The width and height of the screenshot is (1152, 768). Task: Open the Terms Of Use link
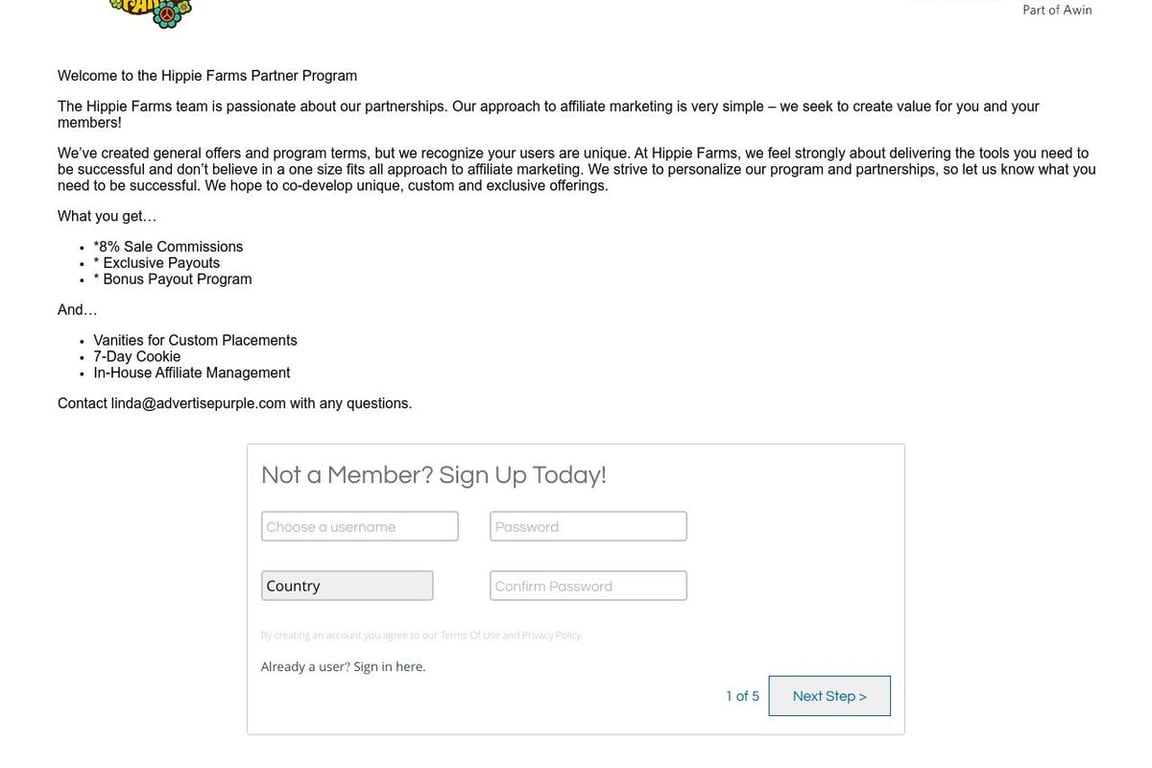click(470, 635)
